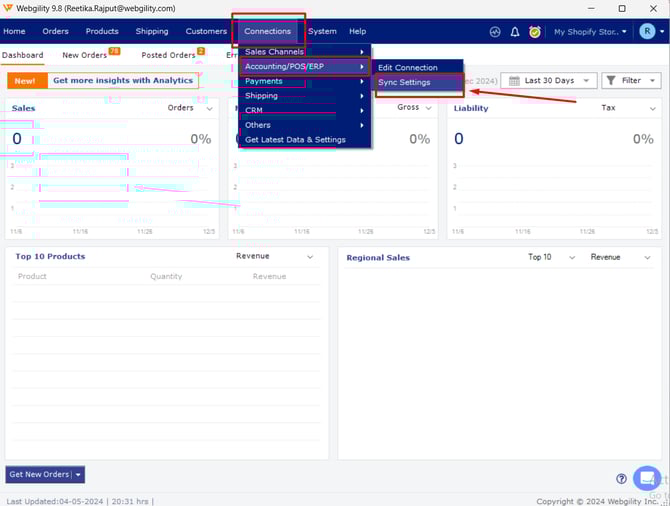
Task: Click the help question mark icon
Action: (622, 479)
